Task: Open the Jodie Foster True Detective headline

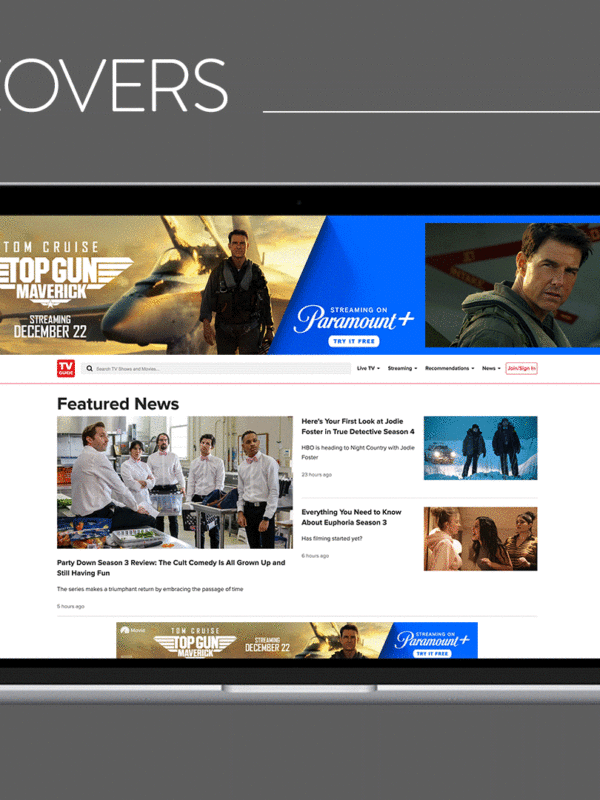Action: [x=358, y=426]
